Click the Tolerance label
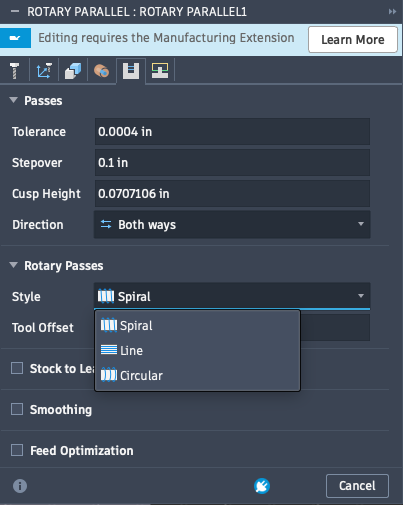Image resolution: width=403 pixels, height=505 pixels. pyautogui.click(x=39, y=132)
